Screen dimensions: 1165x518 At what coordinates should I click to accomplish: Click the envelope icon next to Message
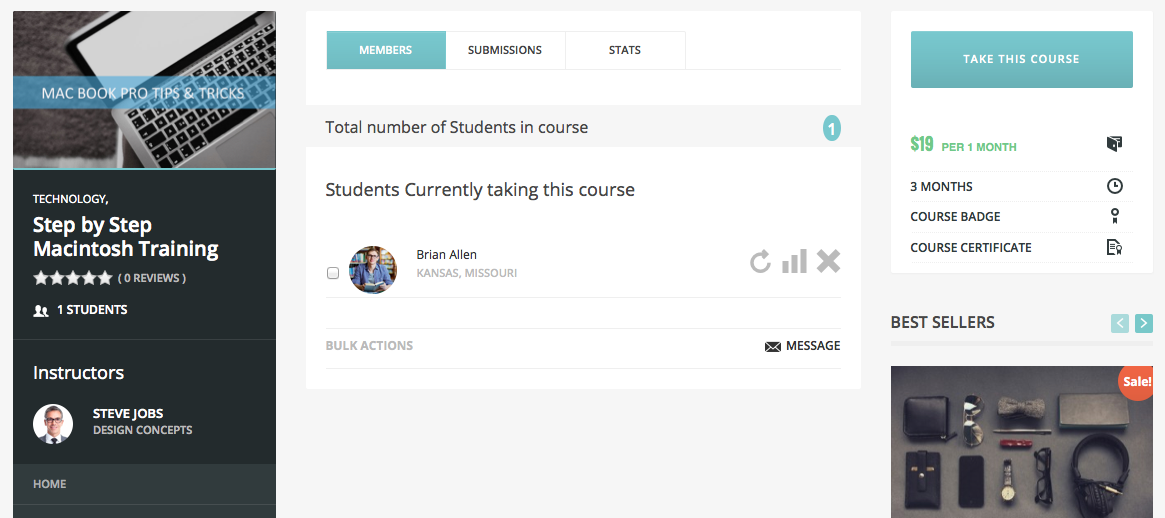773,346
